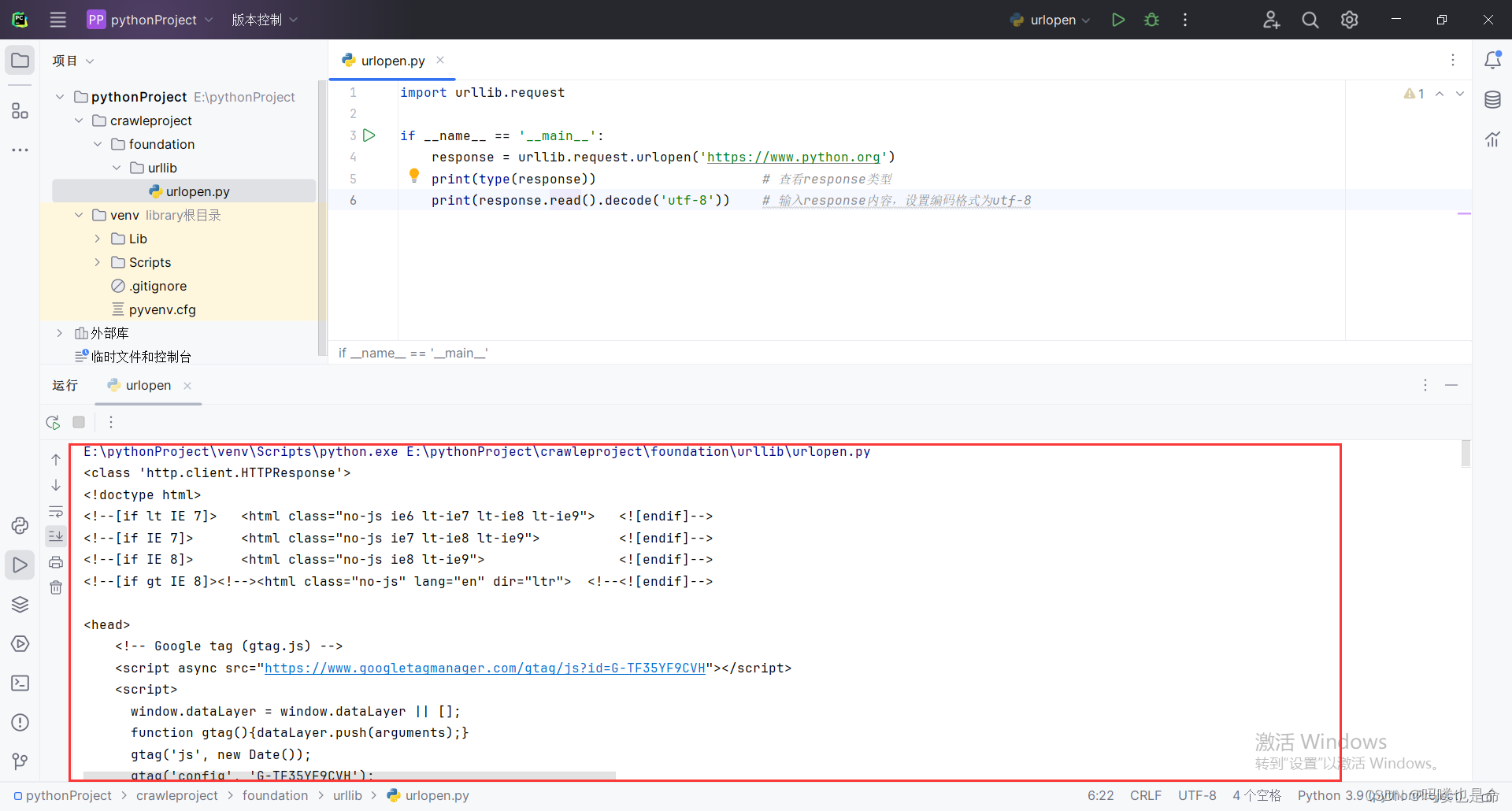Screen dimensions: 1512x811
Task: Clear all console output trash icon
Action: tap(56, 587)
